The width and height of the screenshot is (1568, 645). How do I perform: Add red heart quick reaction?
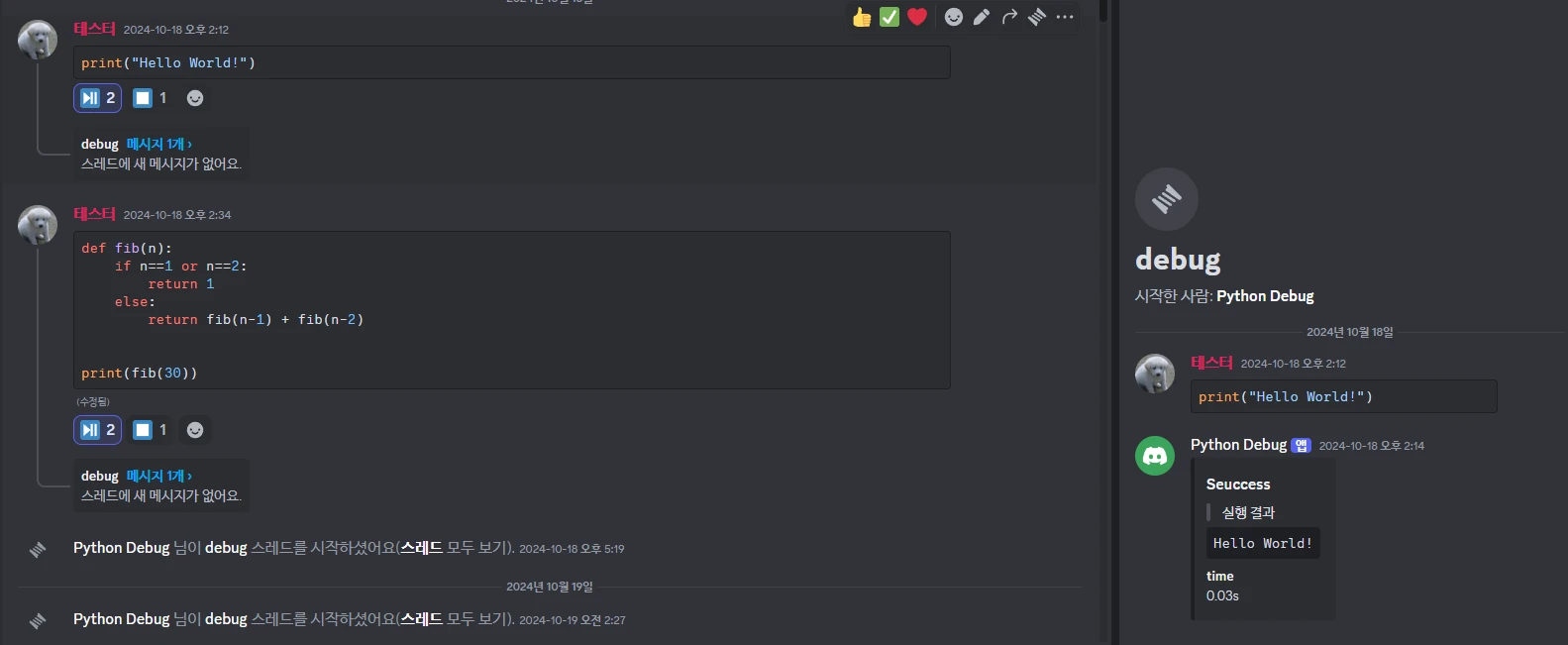tap(917, 17)
